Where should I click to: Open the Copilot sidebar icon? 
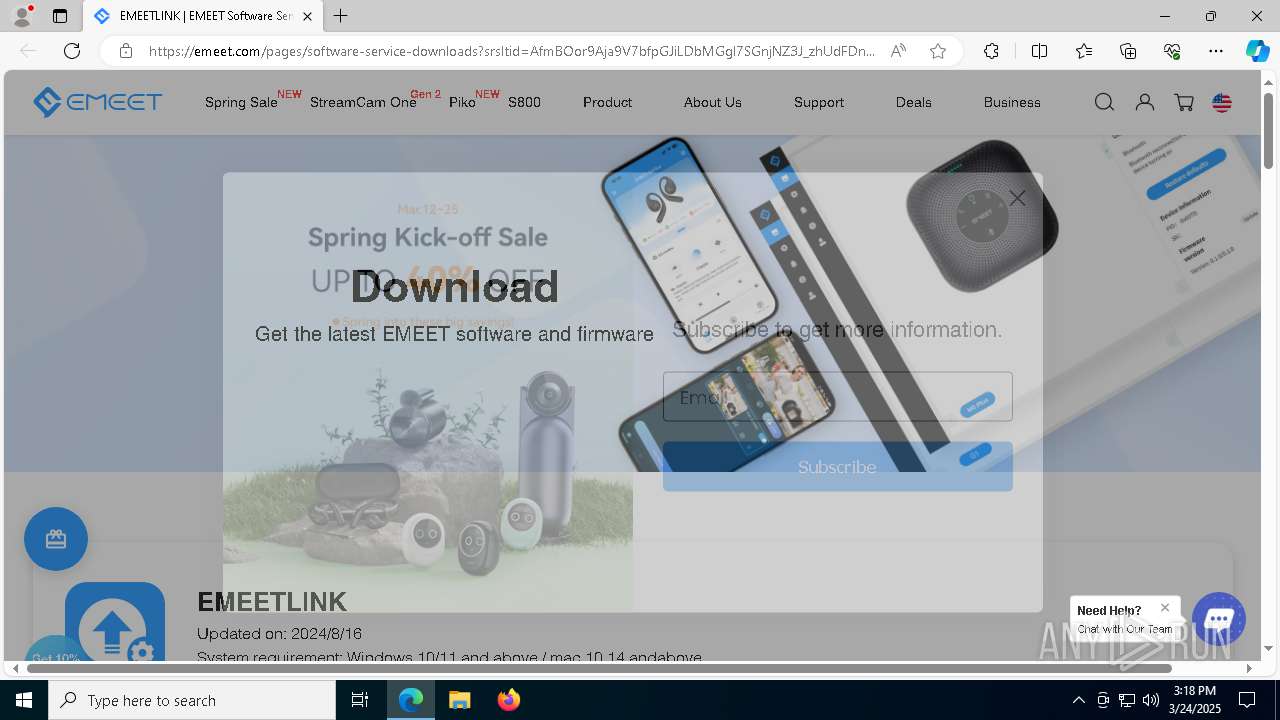(x=1258, y=51)
